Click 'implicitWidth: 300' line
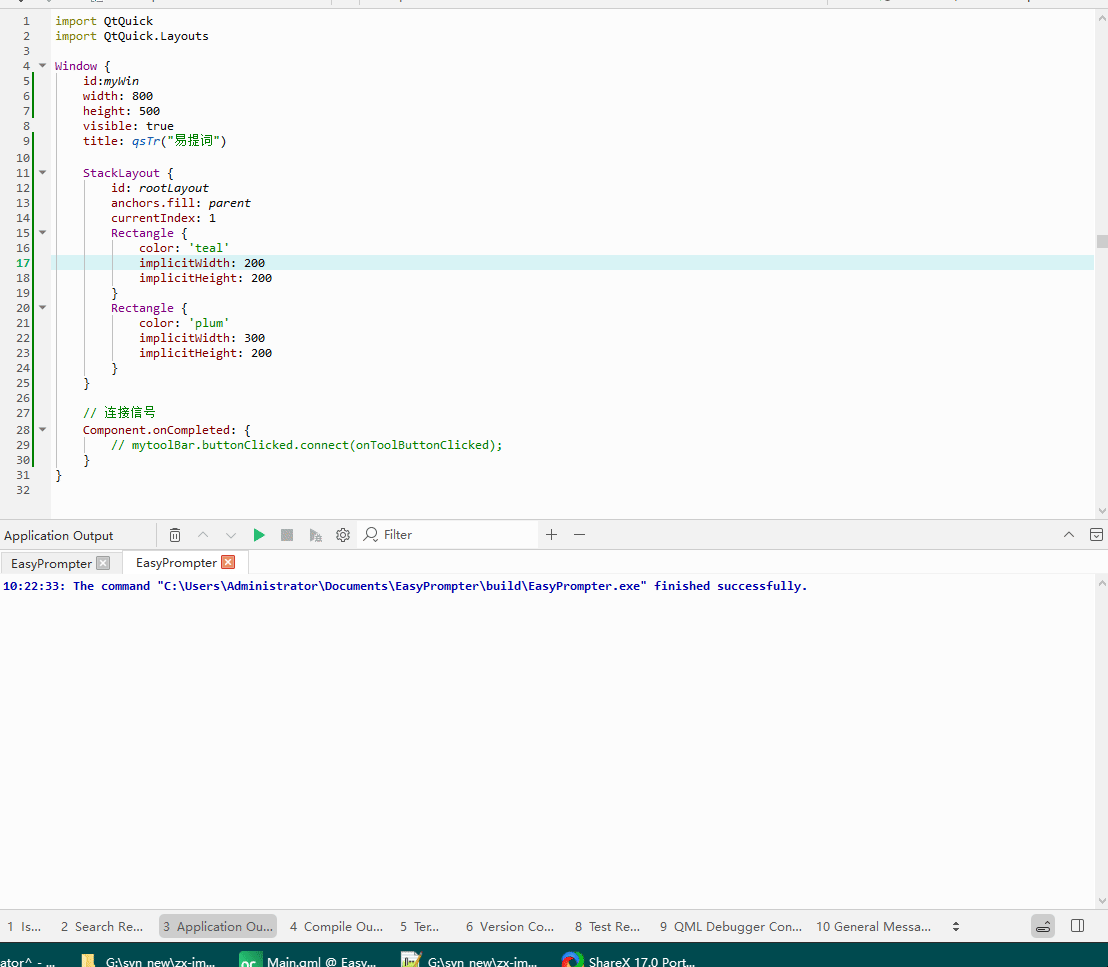This screenshot has height=967, width=1108. pyautogui.click(x=202, y=338)
